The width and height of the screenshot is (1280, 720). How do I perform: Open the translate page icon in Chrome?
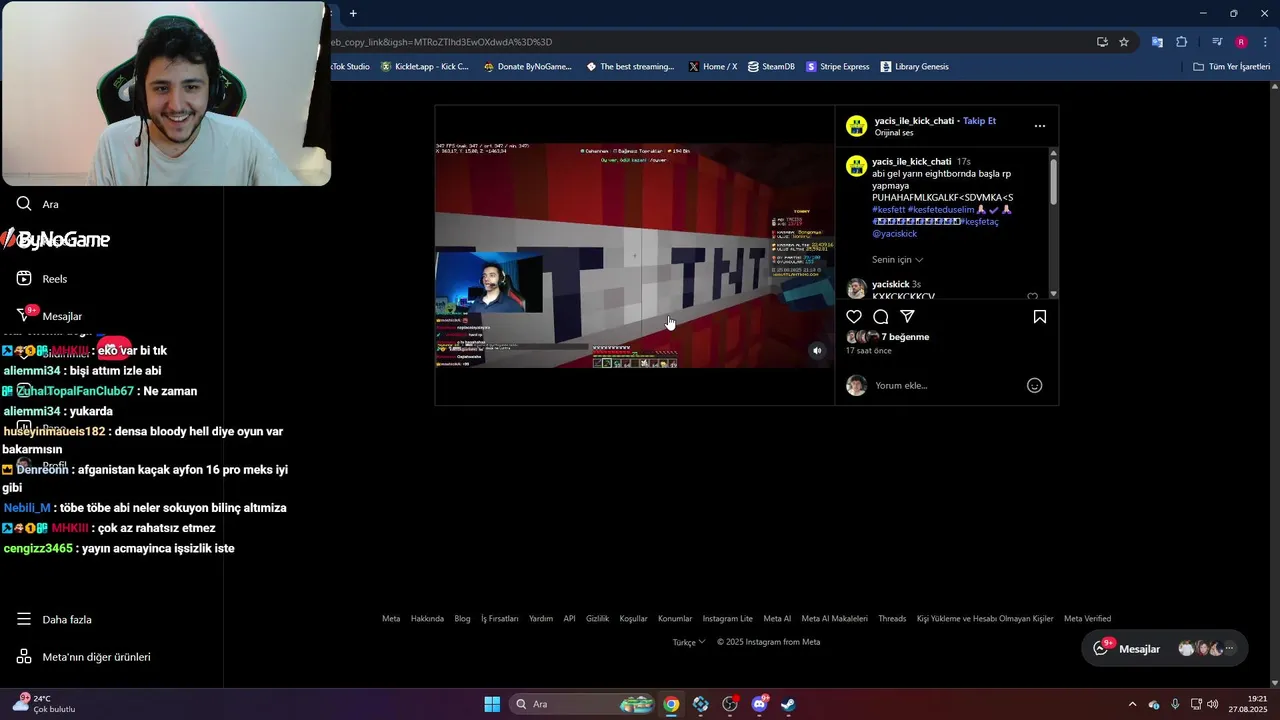click(x=1157, y=42)
